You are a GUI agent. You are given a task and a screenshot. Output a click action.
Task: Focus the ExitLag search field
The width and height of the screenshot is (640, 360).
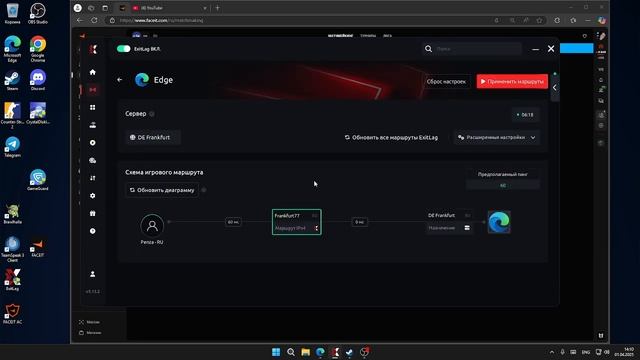point(477,49)
